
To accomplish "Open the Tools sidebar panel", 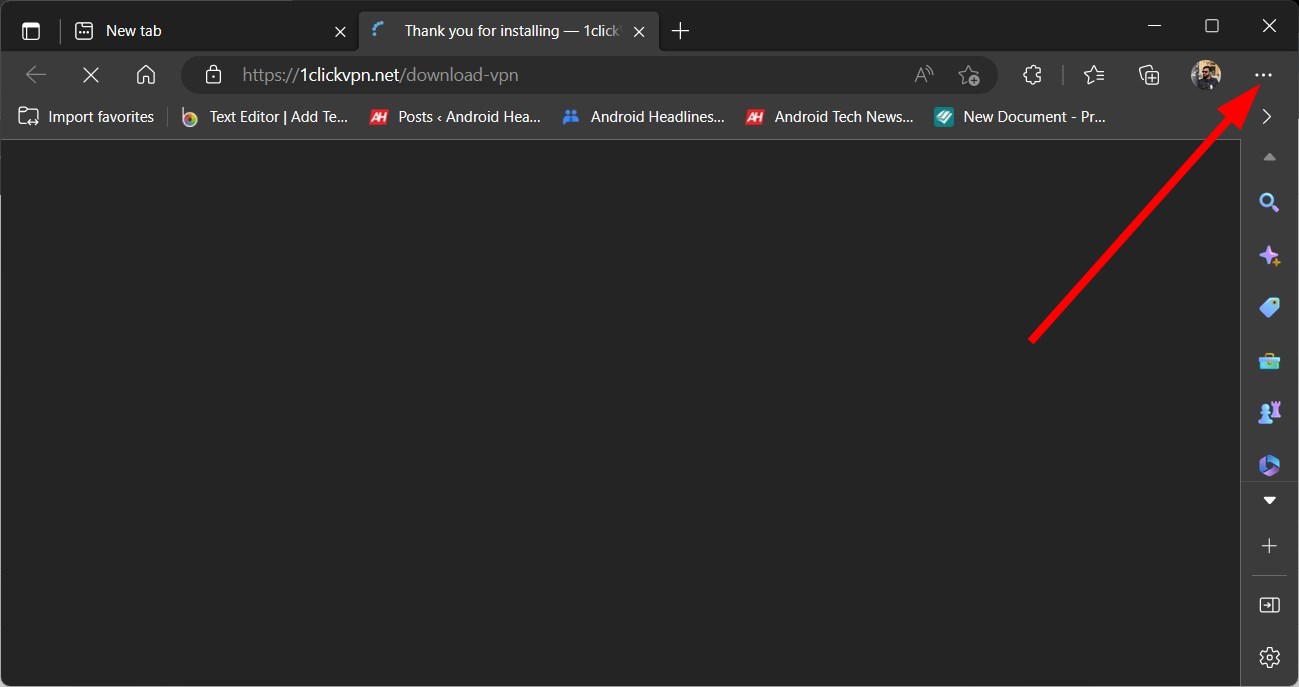I will click(1269, 360).
